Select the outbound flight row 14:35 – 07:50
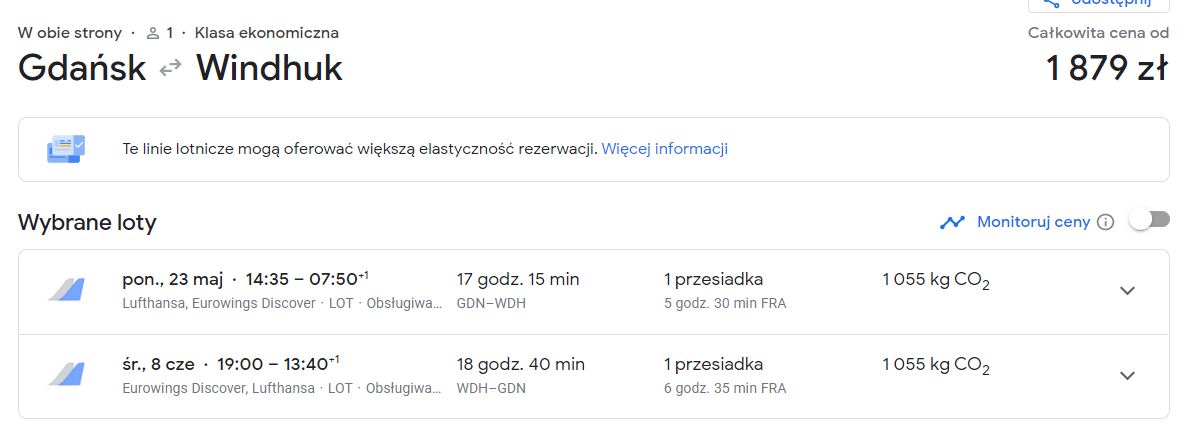This screenshot has height=424, width=1196. click(x=593, y=292)
